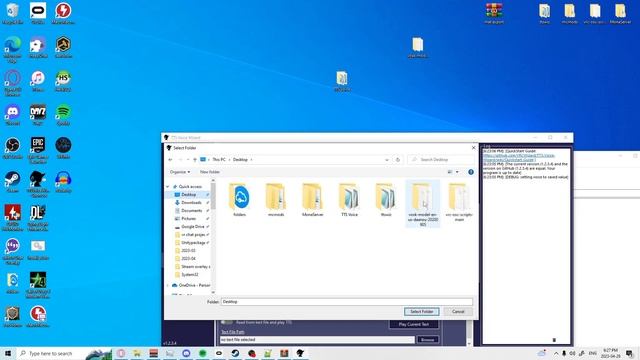Click the New folder button
640x360 pixels.
(x=210, y=172)
